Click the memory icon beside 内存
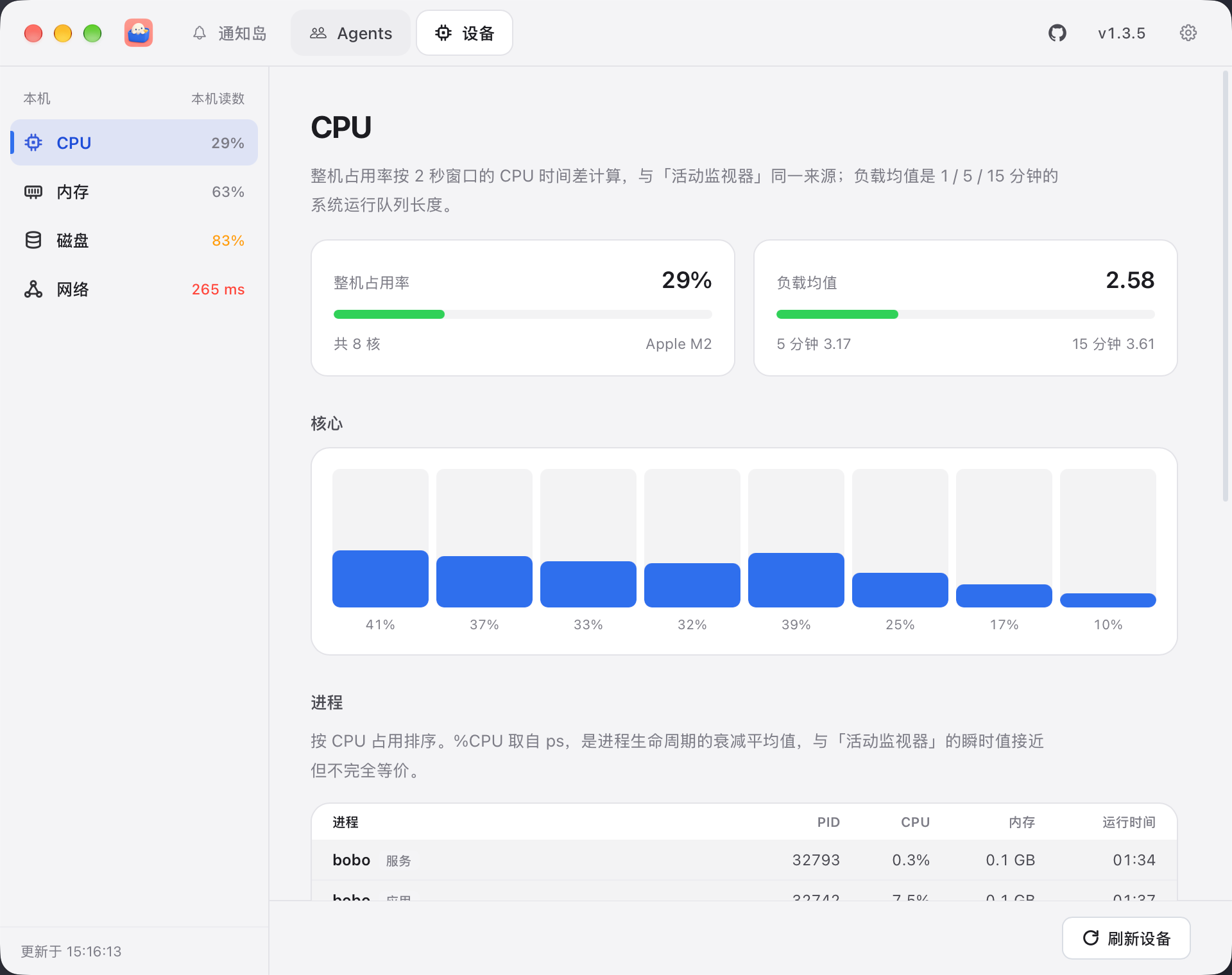The height and width of the screenshot is (975, 1232). point(33,191)
